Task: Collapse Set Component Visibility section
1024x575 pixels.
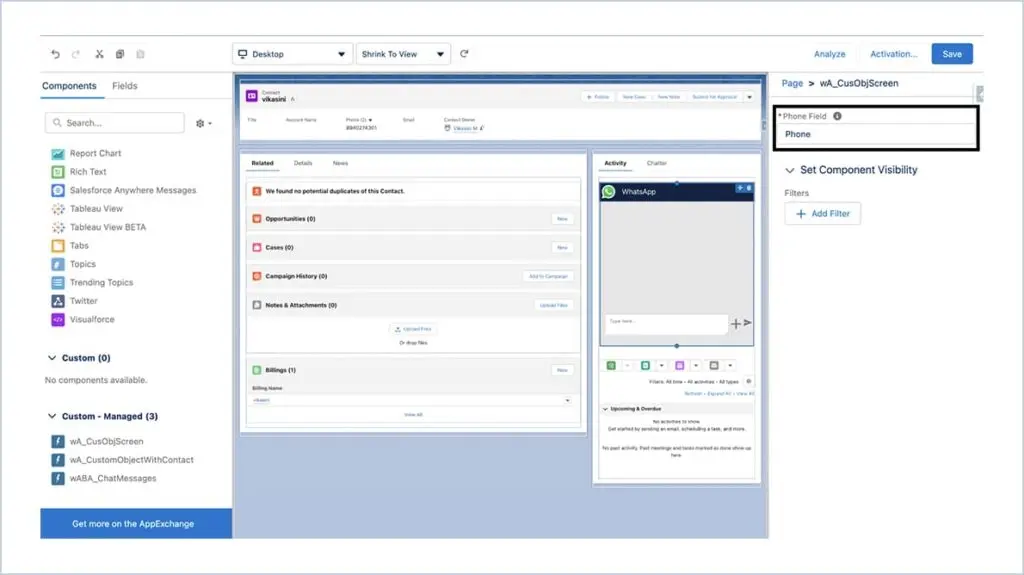Action: (x=790, y=170)
